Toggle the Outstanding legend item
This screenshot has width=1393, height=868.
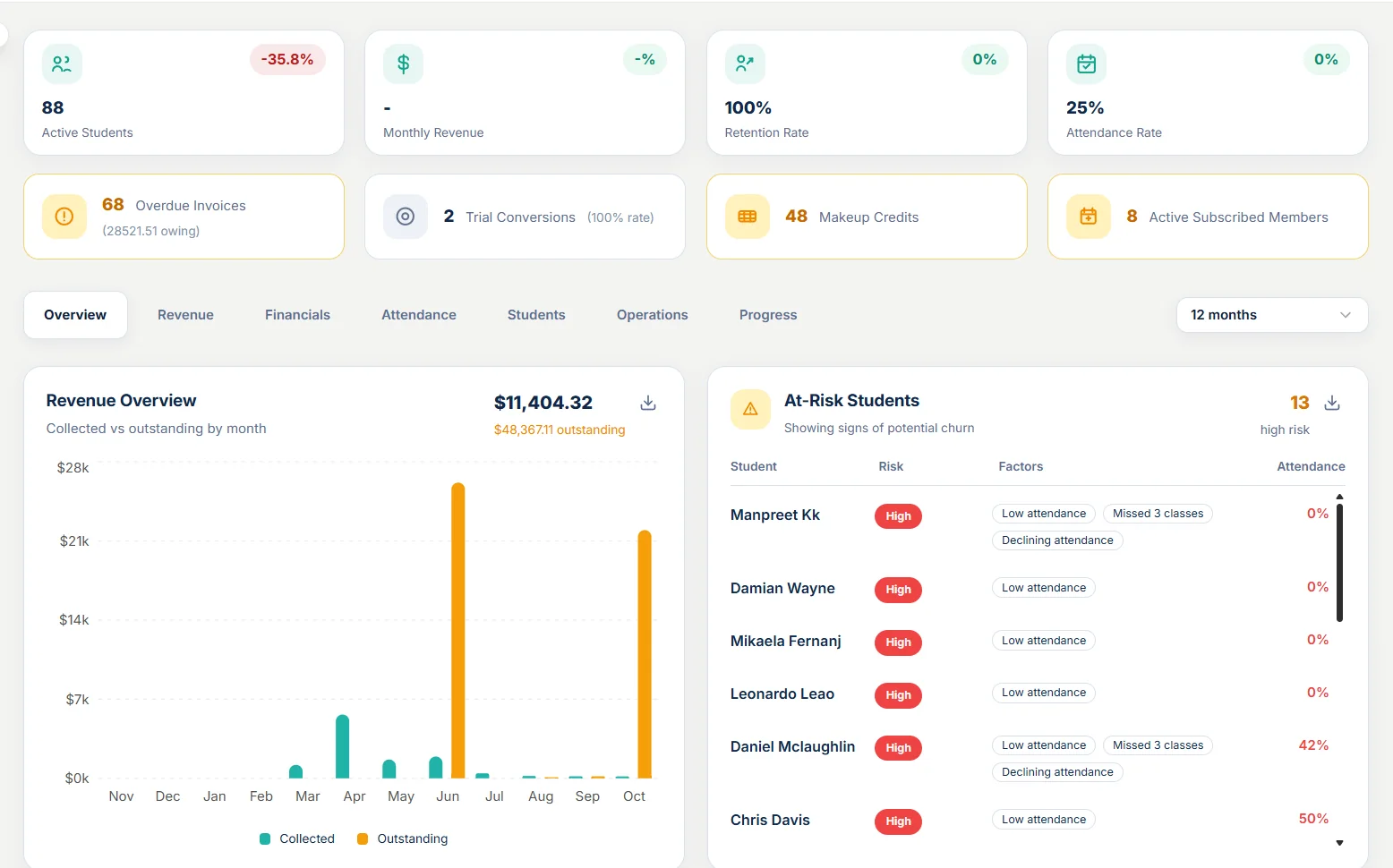tap(402, 838)
